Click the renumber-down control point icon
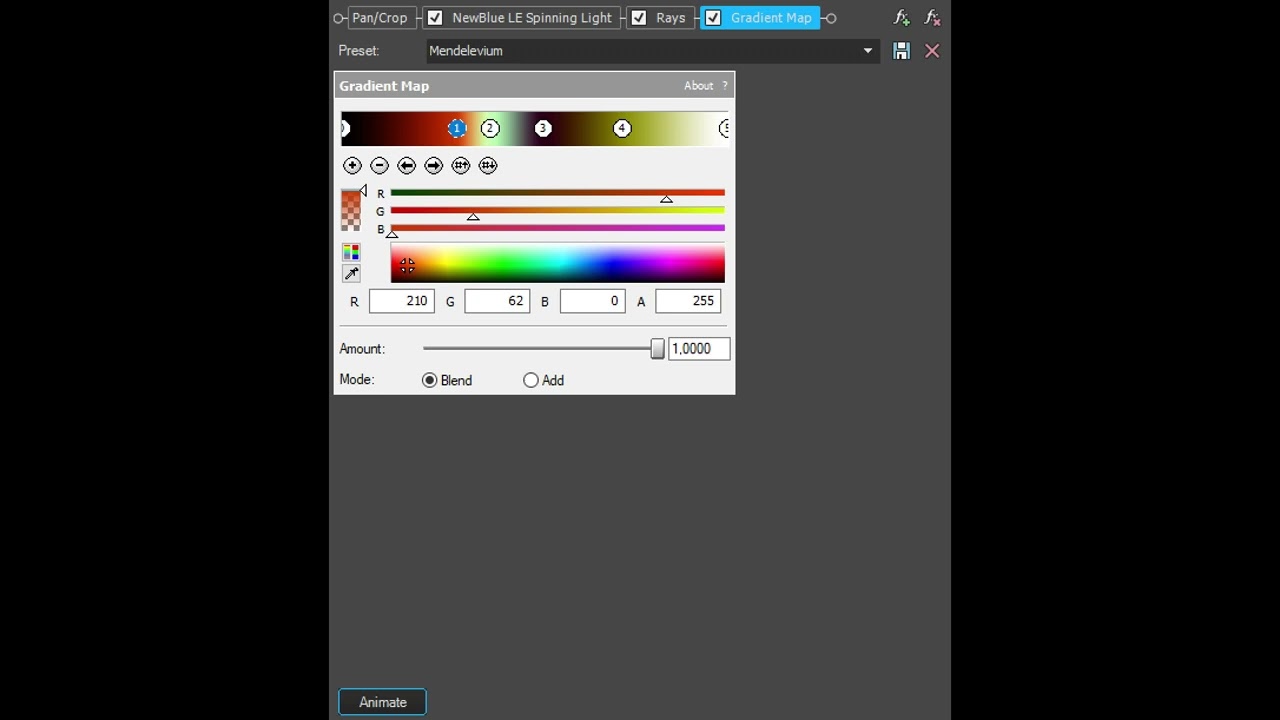Viewport: 1280px width, 720px height. tap(488, 166)
